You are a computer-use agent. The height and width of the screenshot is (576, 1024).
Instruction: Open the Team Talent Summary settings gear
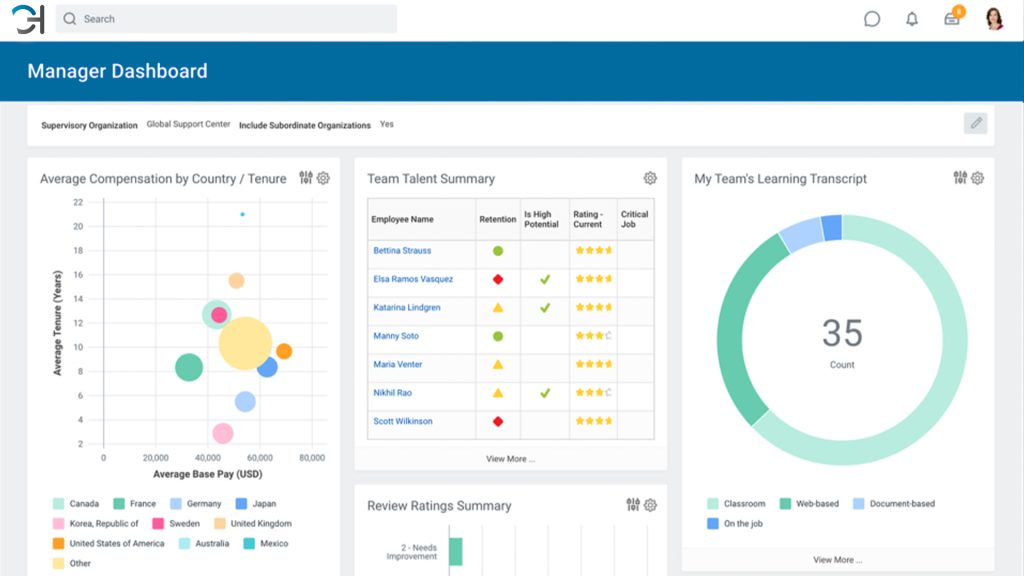(650, 177)
